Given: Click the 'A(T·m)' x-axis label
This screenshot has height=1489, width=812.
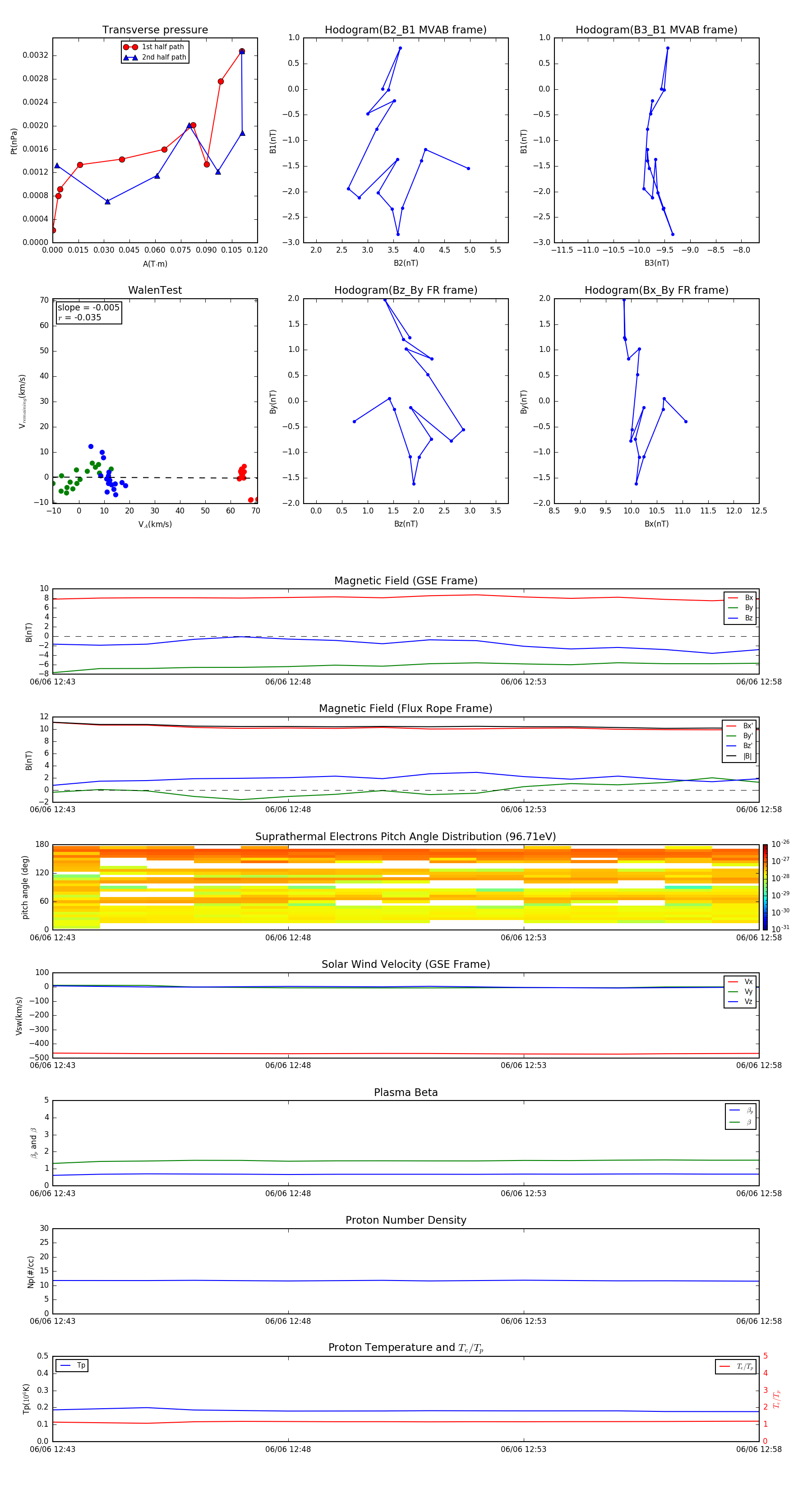Looking at the screenshot, I should pyautogui.click(x=155, y=264).
